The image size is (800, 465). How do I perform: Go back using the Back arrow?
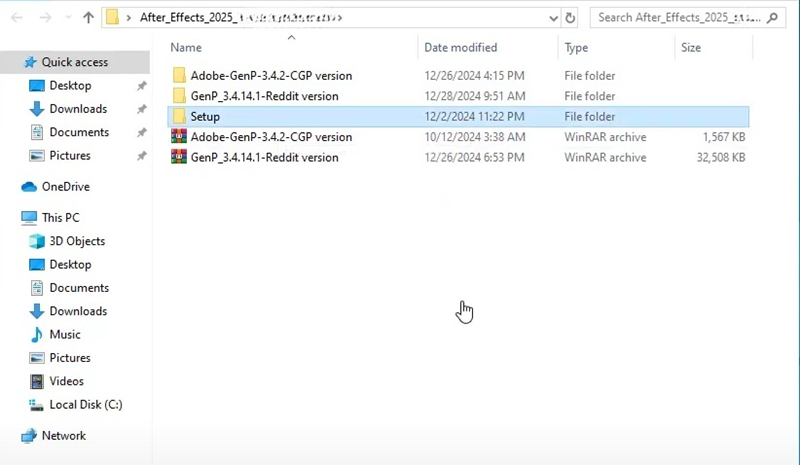[x=17, y=18]
